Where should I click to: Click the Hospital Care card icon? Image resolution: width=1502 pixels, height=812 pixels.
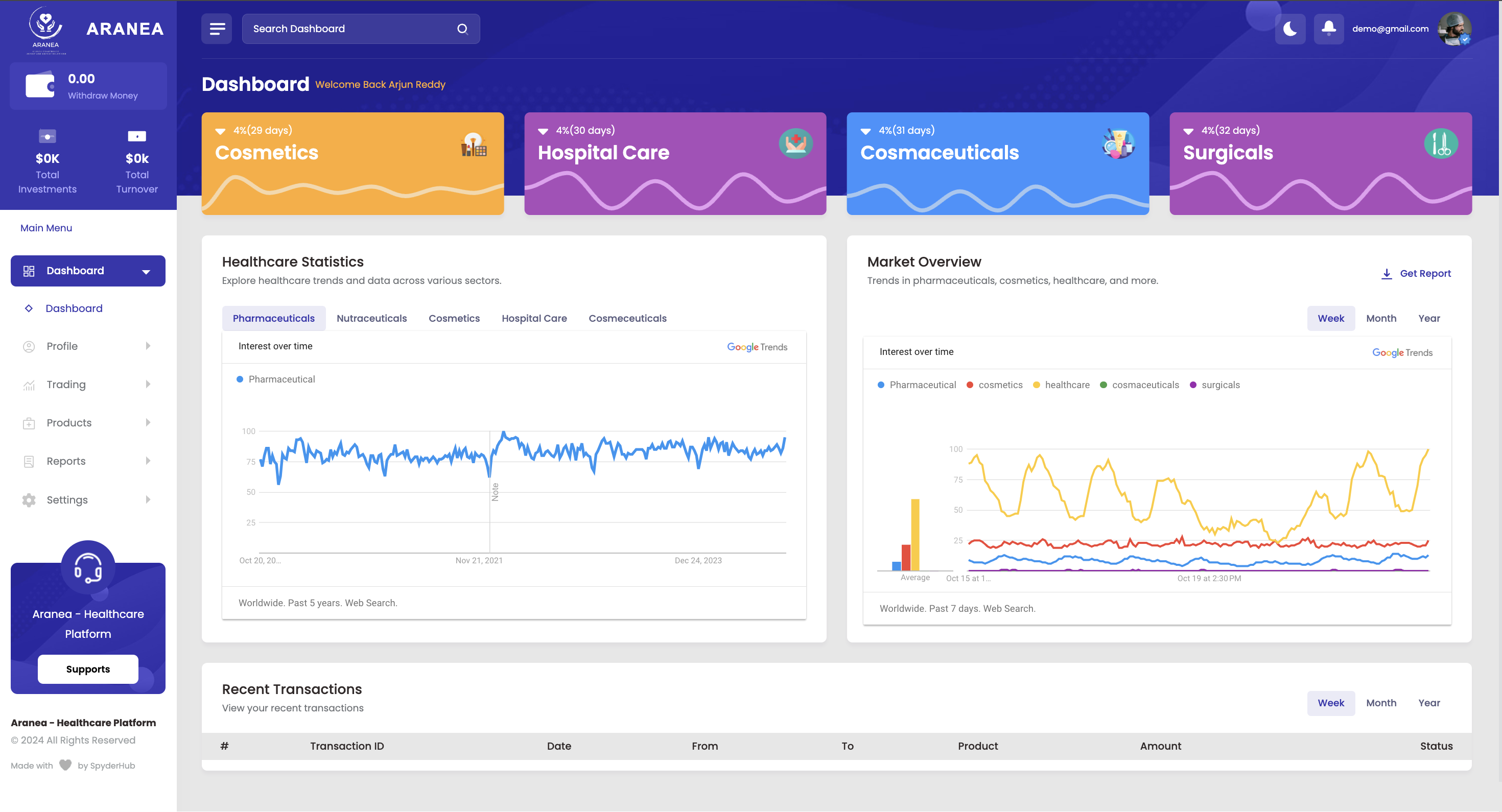[x=795, y=143]
